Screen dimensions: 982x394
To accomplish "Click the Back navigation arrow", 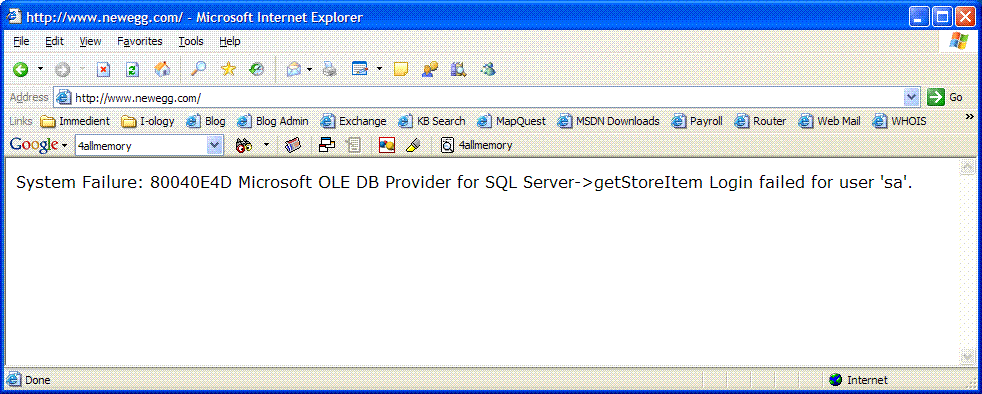I will click(x=20, y=70).
